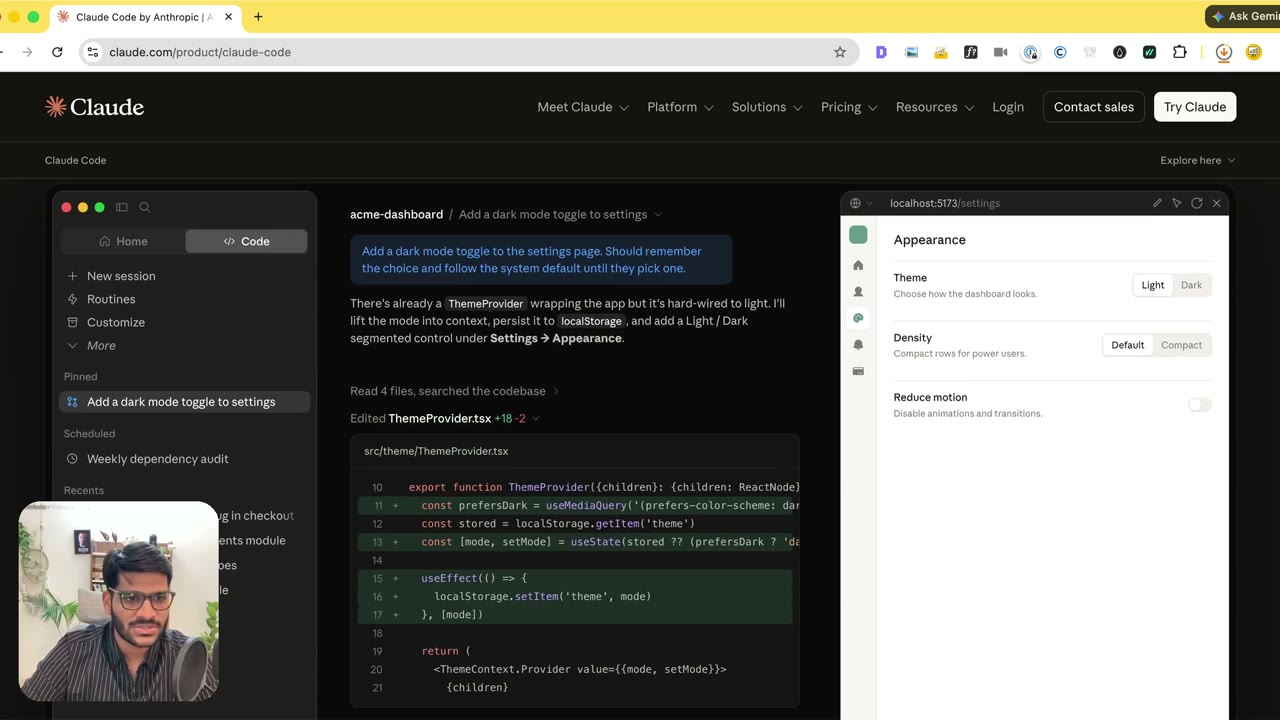Screen dimensions: 1280x720
Task: Open the user profile icon in the dashboard sidebar
Action: 858,292
